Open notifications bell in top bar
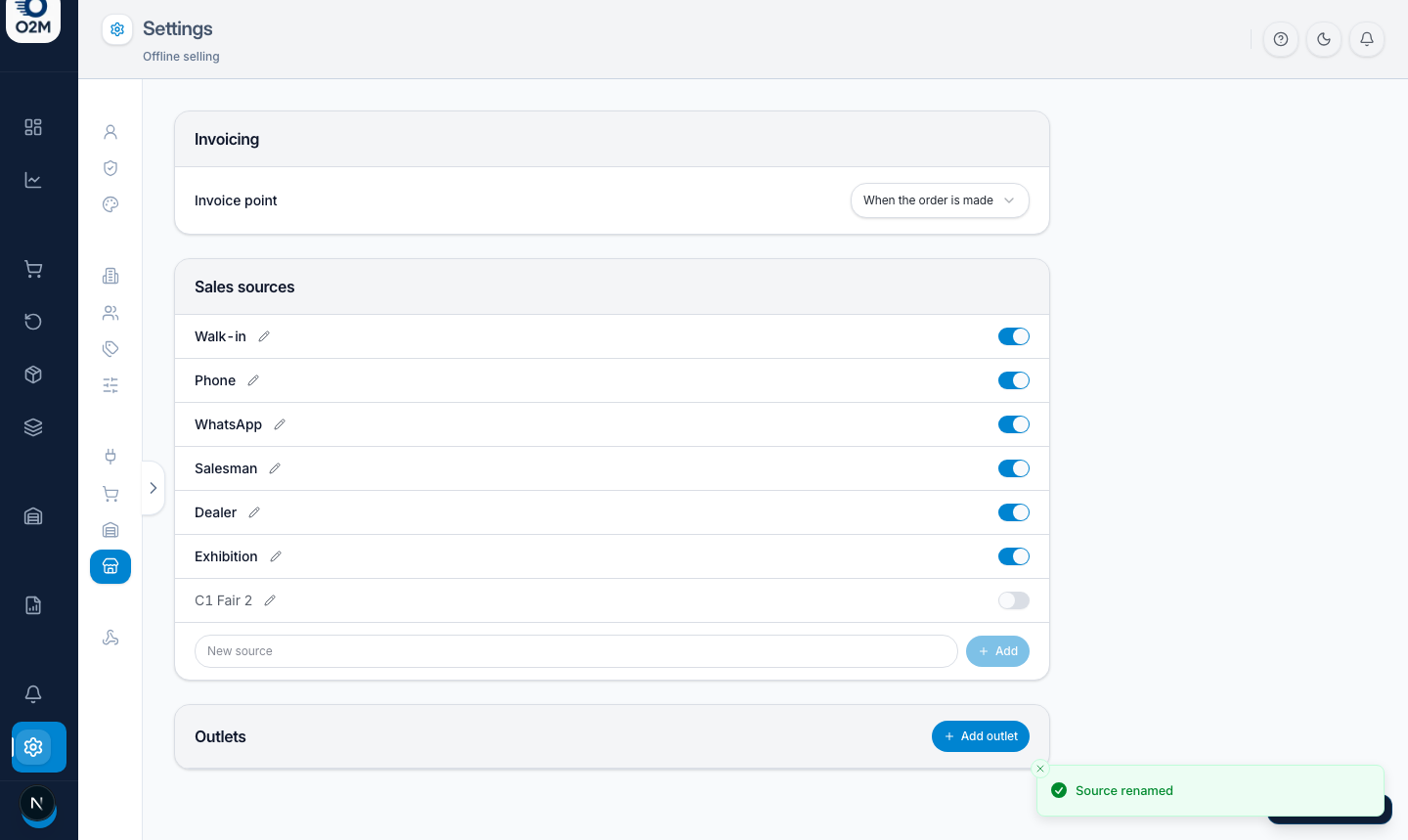1408x840 pixels. pos(1367,39)
